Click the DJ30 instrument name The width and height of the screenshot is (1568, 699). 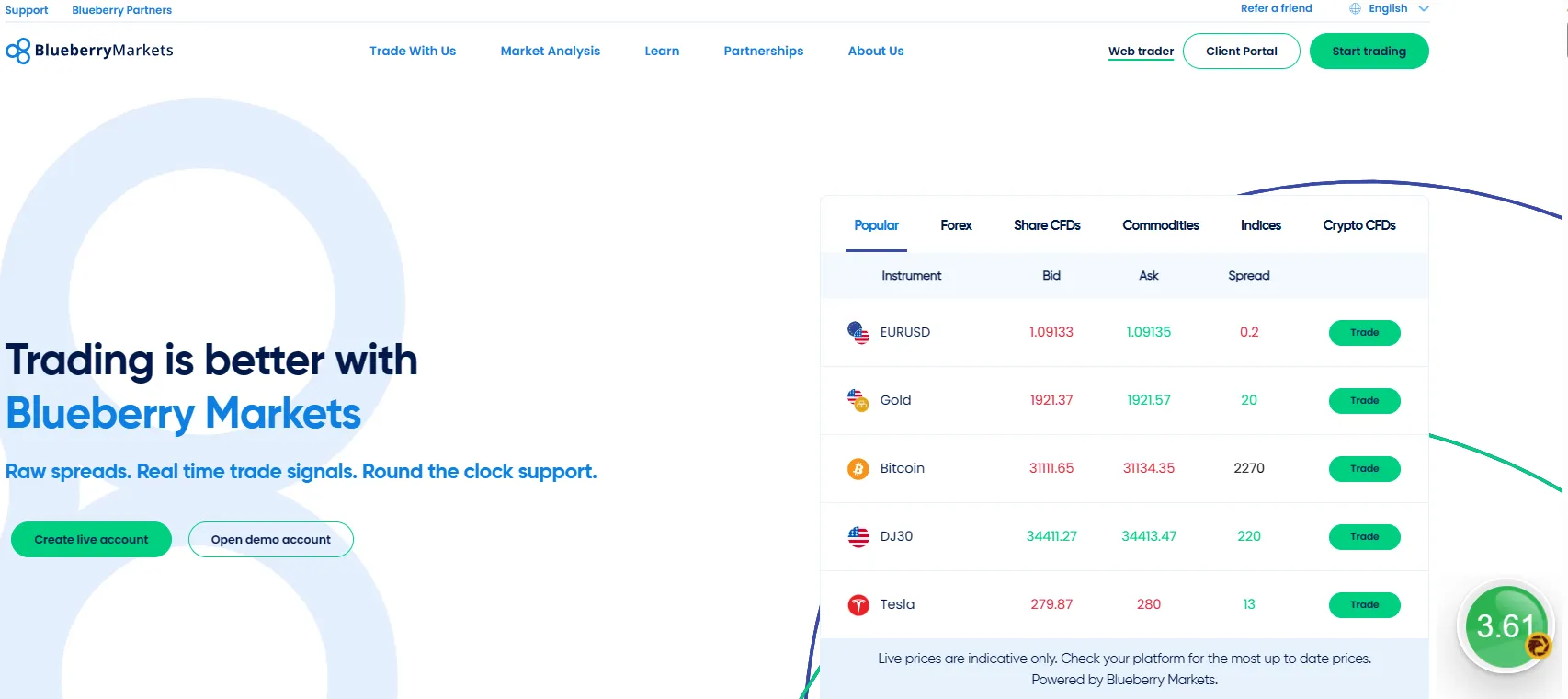pos(896,536)
